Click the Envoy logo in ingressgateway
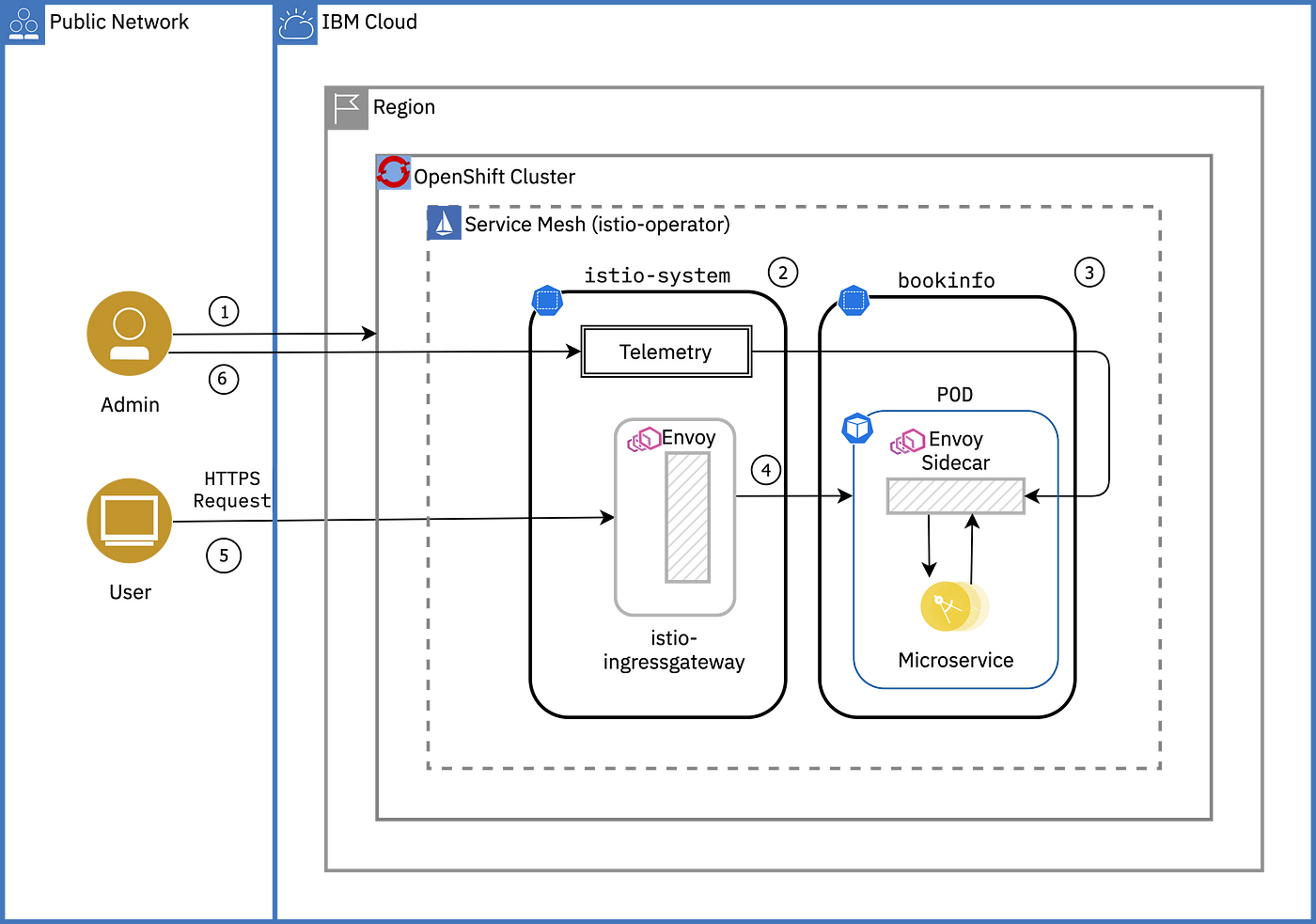Viewport: 1316px width, 924px height. 644,439
